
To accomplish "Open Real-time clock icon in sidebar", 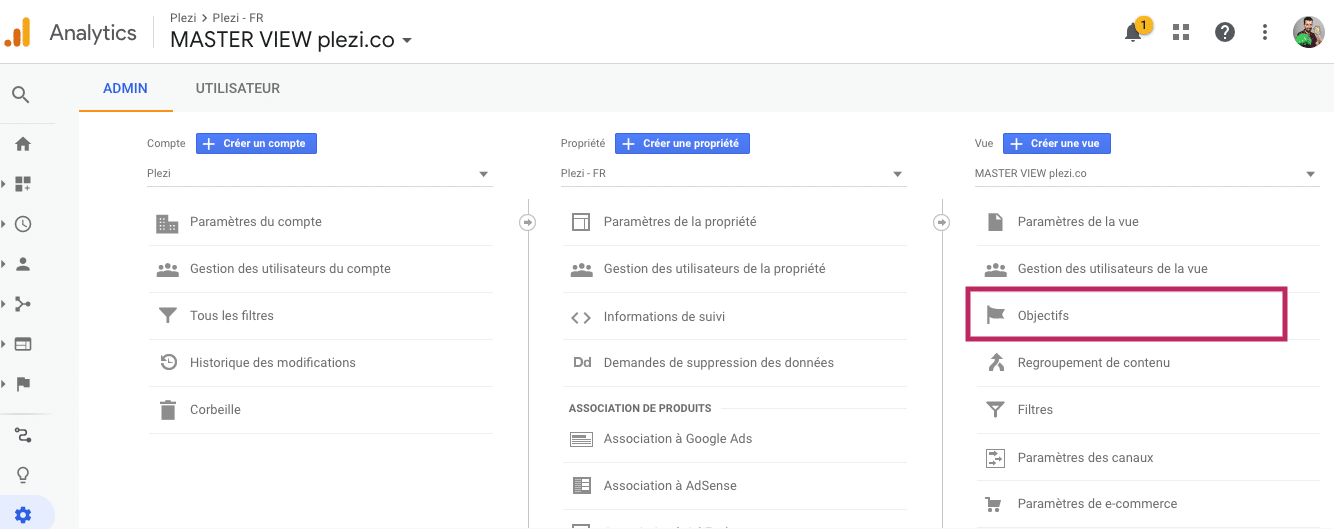I will point(23,224).
